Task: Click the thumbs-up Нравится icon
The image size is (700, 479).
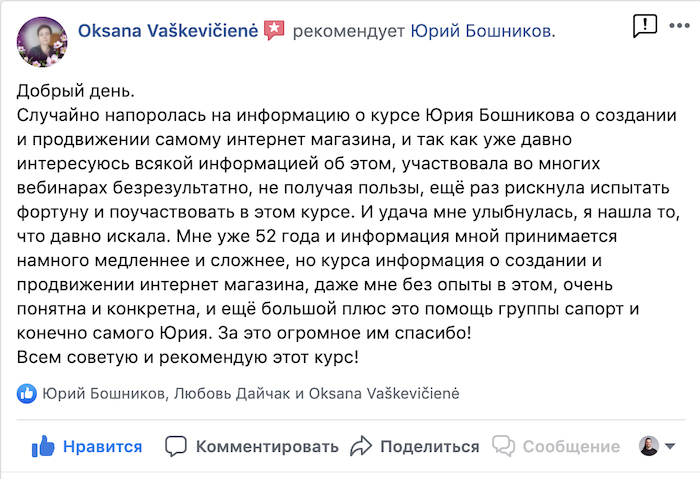Action: (43, 446)
